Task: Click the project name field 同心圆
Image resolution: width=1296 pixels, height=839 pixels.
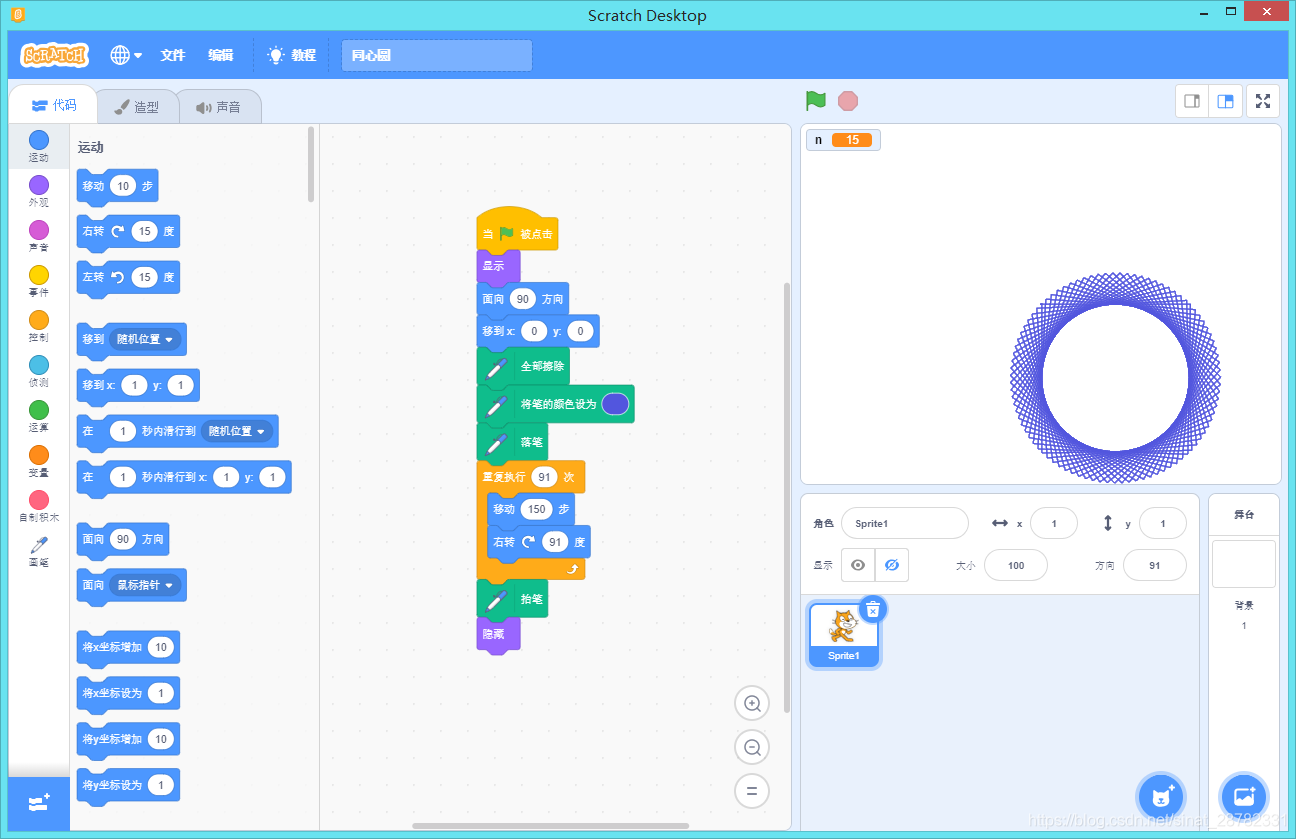Action: (436, 55)
